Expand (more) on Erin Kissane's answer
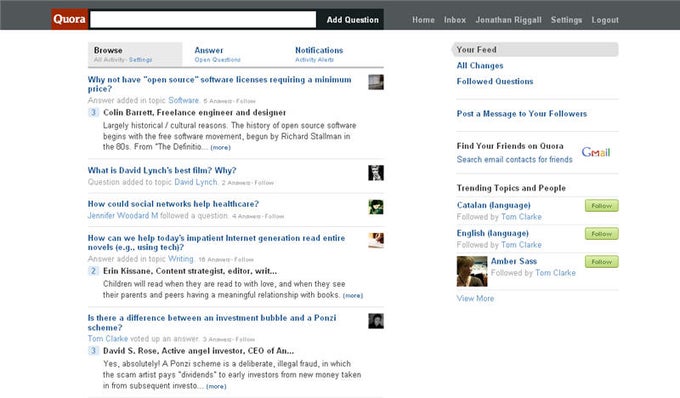The width and height of the screenshot is (680, 398). (353, 296)
